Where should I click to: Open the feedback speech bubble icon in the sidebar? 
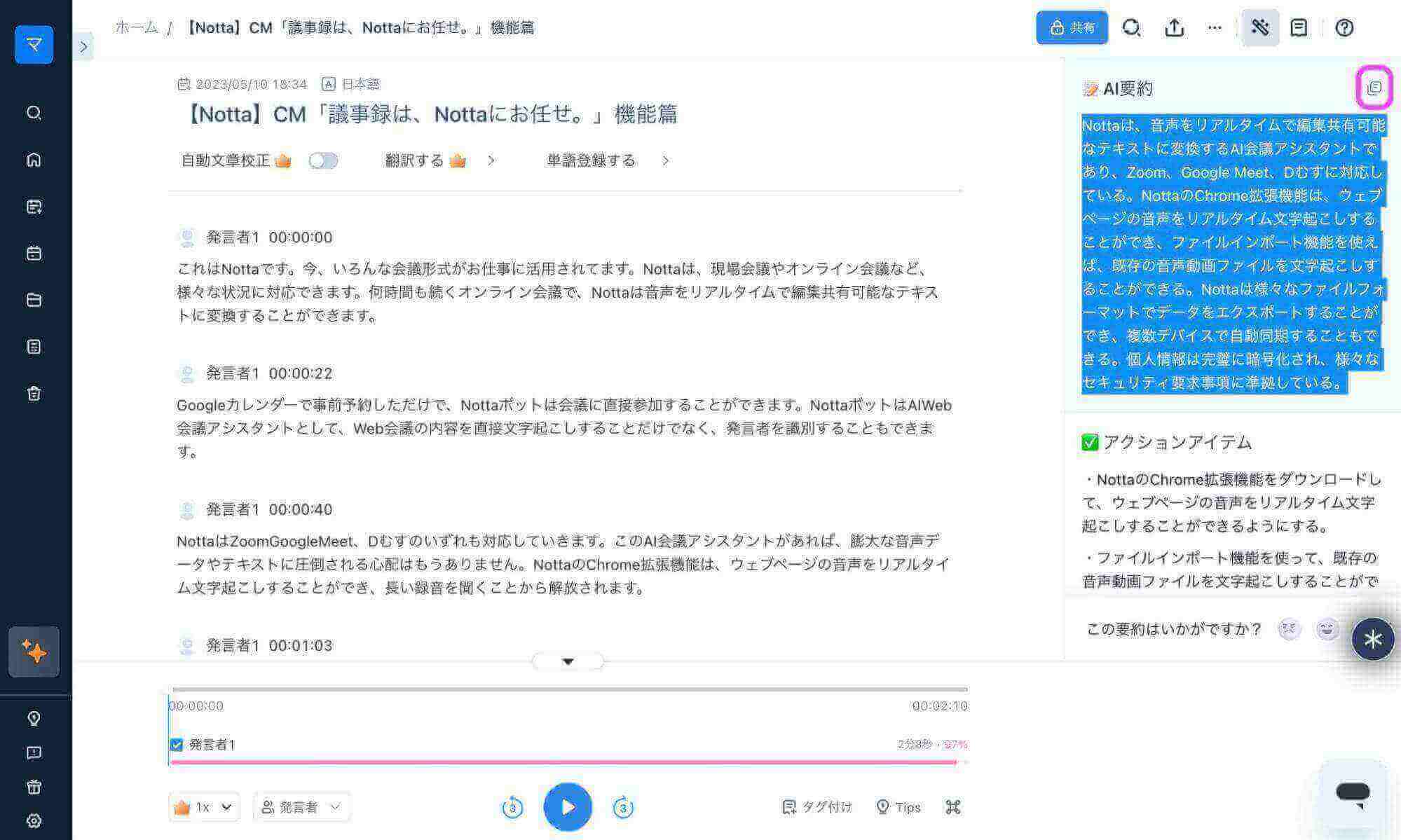click(34, 752)
